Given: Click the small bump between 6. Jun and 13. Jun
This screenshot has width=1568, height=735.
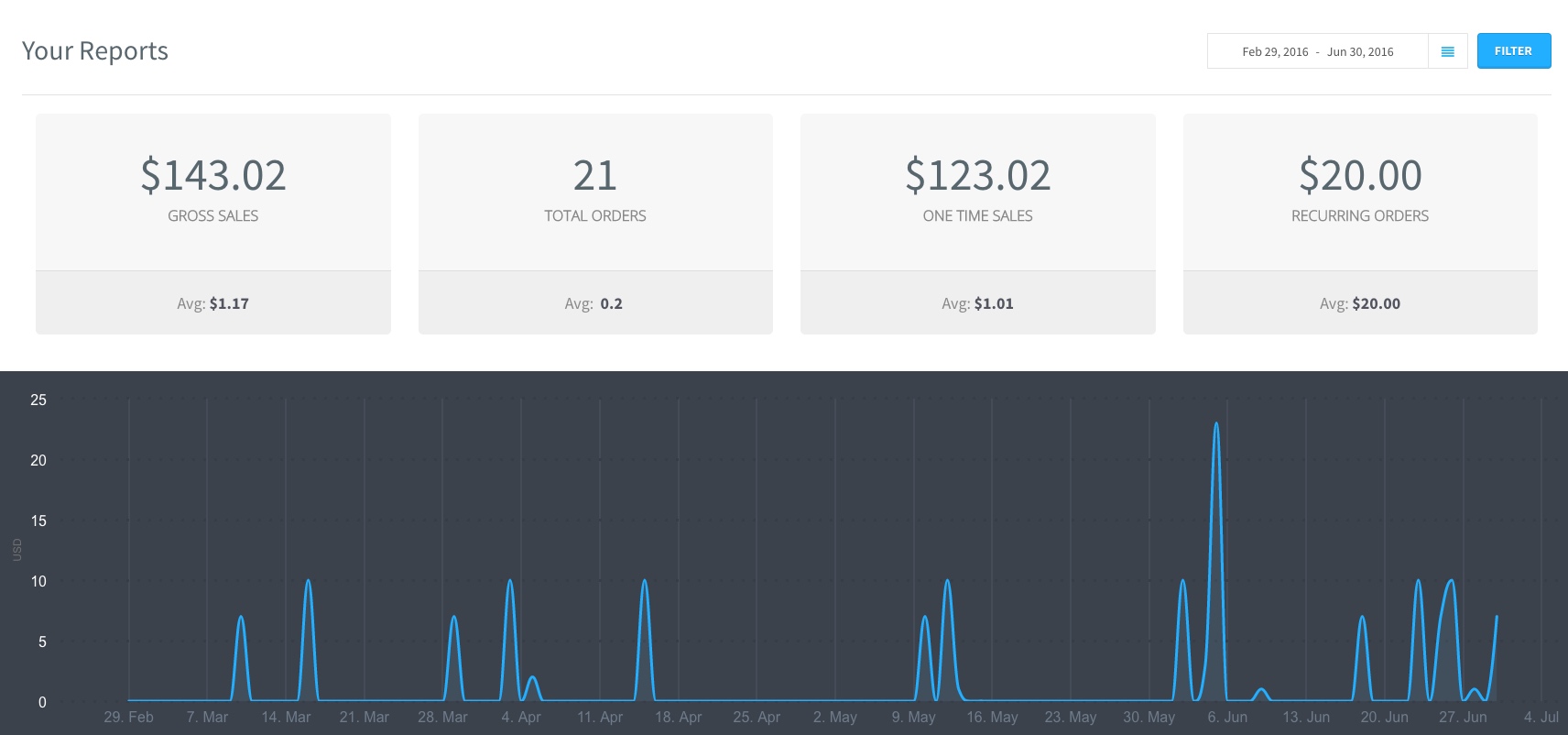Looking at the screenshot, I should (1261, 690).
